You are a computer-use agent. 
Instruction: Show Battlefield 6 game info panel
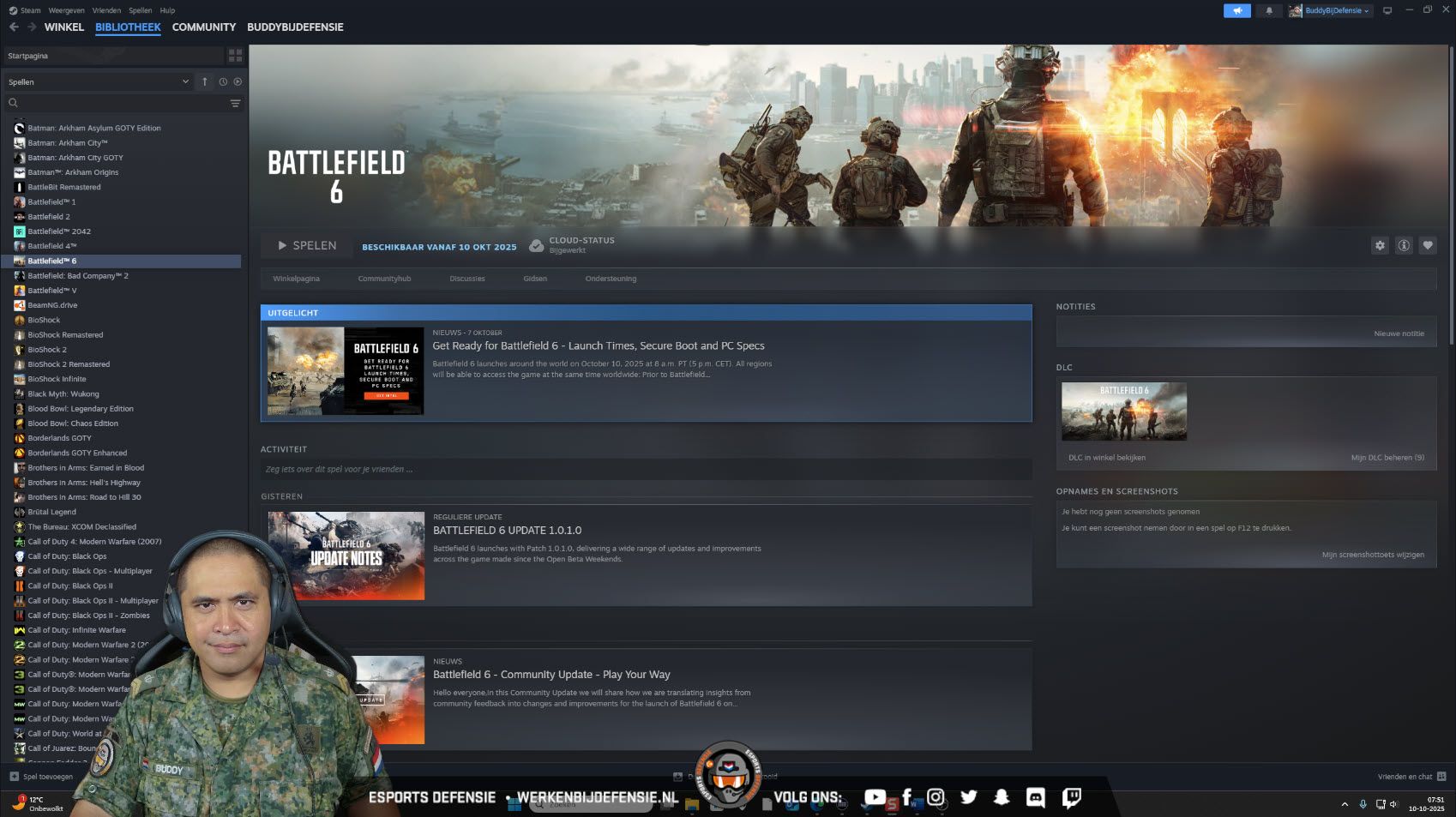click(1404, 245)
